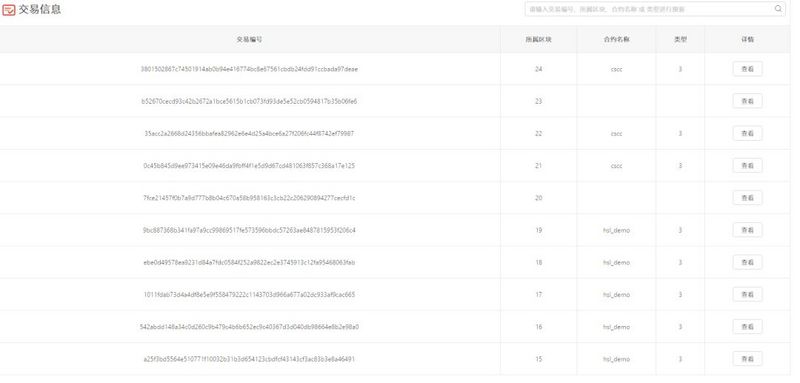Screen dimensions: 800x383
Task: Click type value 3 in block 24 row
Action: click(680, 69)
